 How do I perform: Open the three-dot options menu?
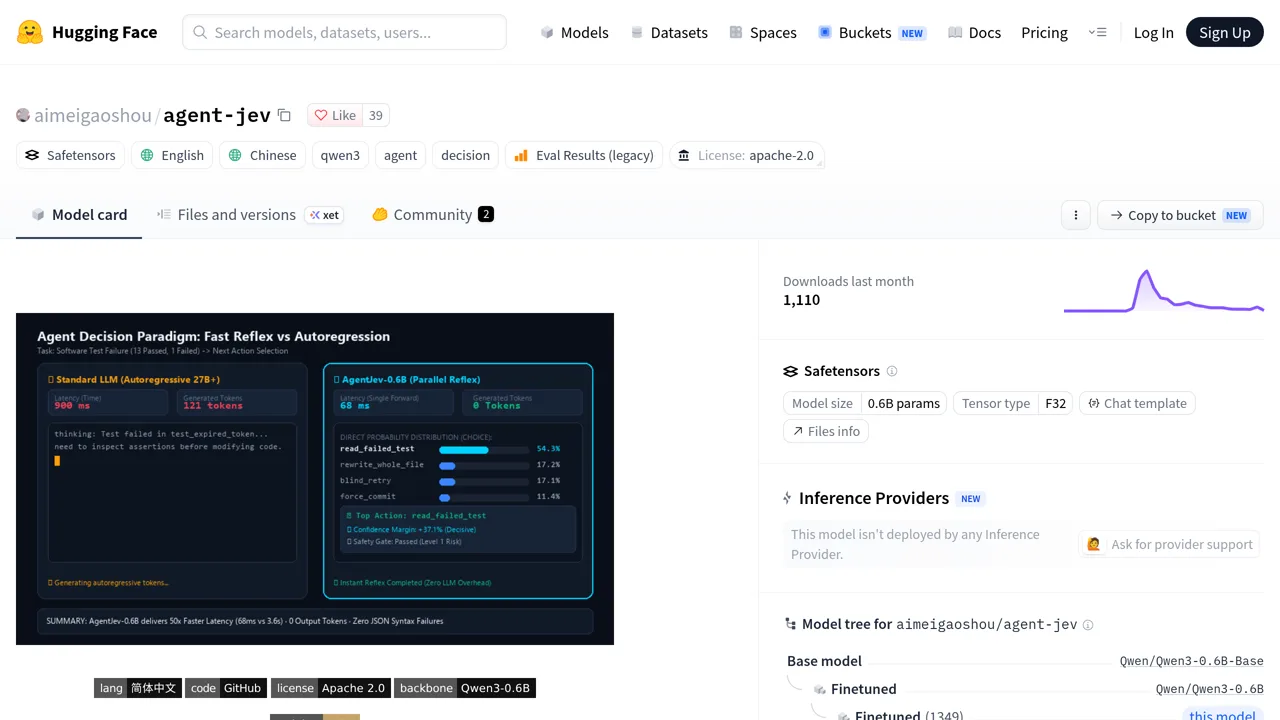(1076, 215)
